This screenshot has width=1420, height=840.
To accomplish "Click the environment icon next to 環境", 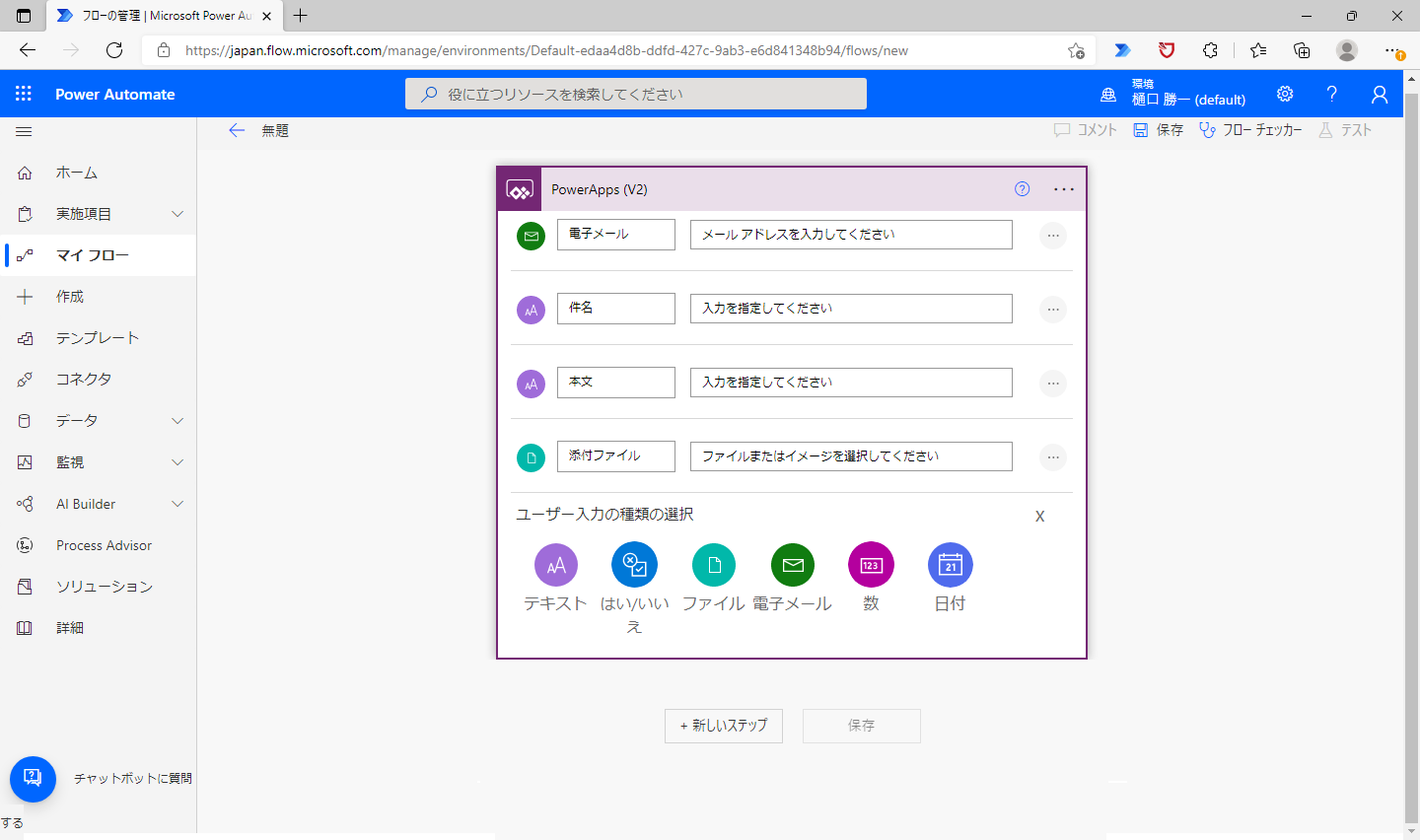I will pyautogui.click(x=1108, y=95).
